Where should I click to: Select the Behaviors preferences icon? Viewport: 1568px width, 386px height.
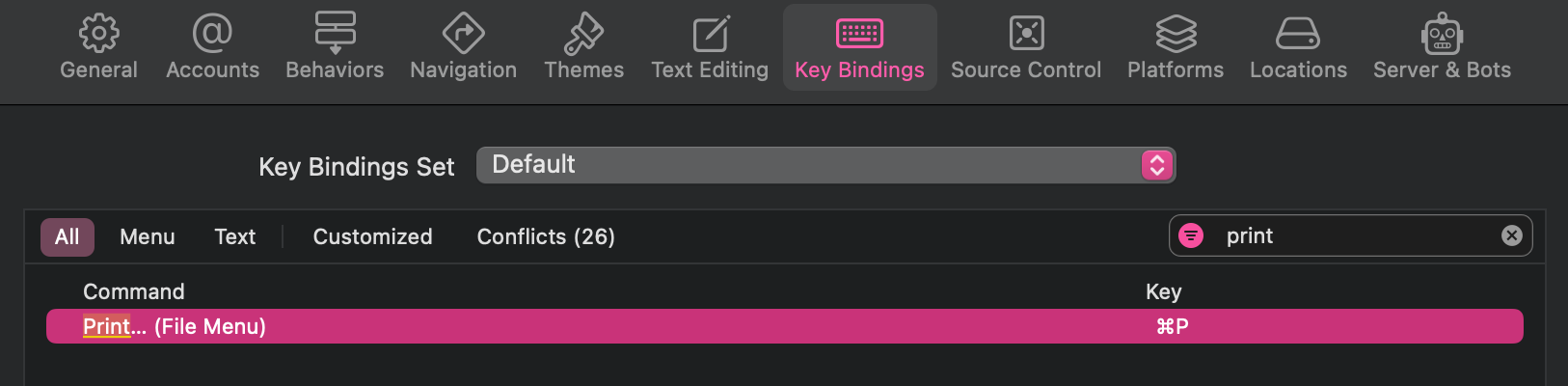(335, 33)
